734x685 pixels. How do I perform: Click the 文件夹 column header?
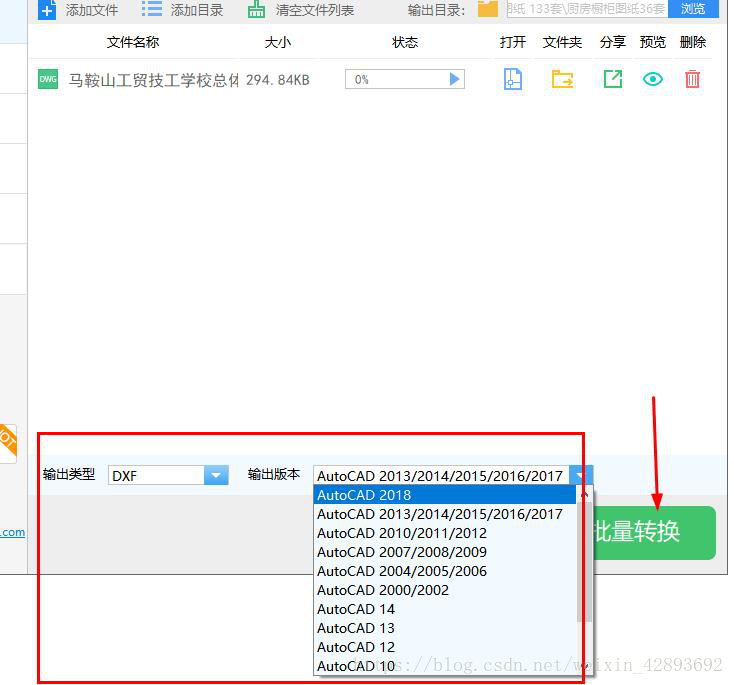pos(562,42)
